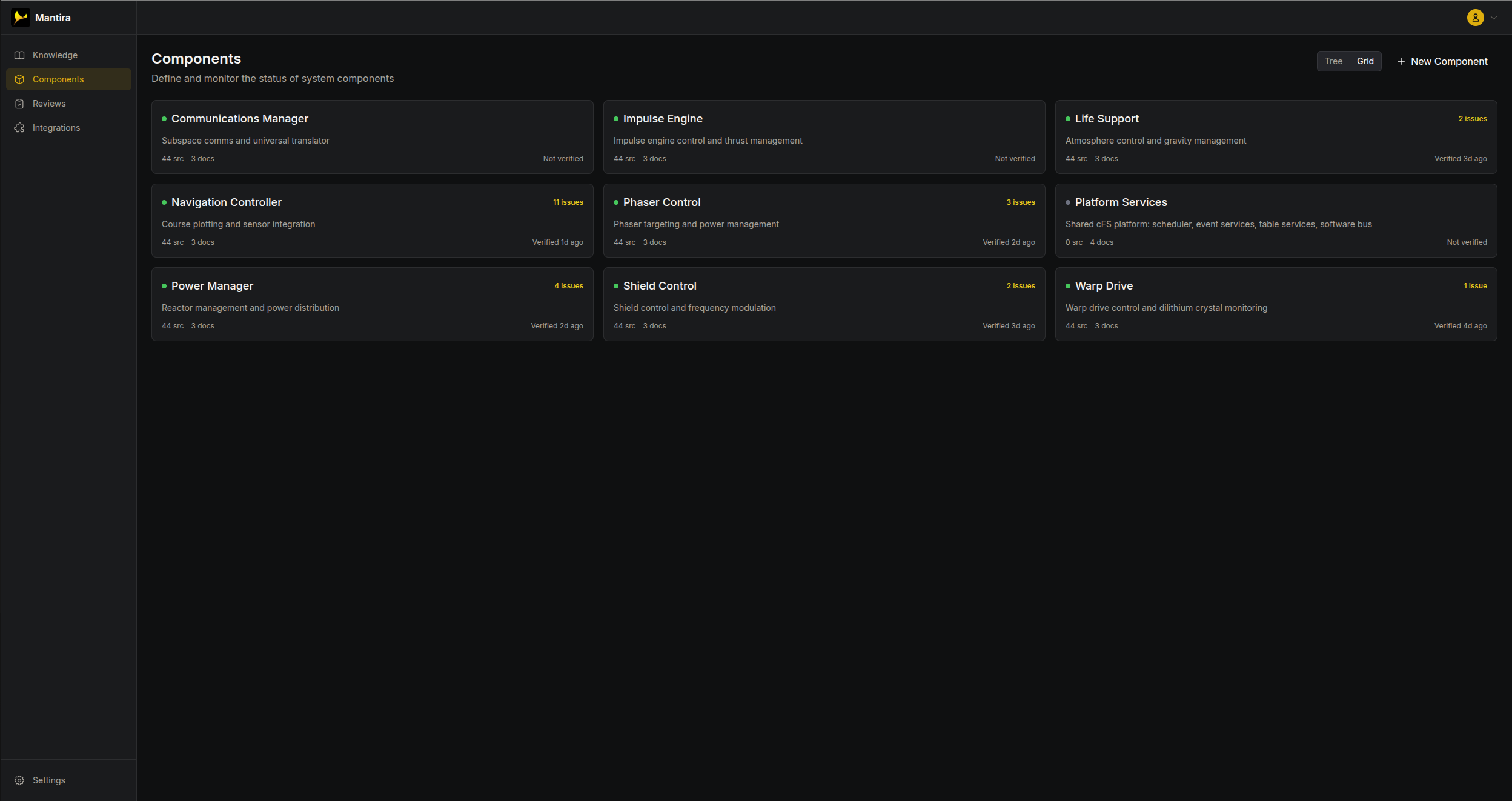Switch to Grid view
1512x801 pixels.
click(x=1365, y=61)
